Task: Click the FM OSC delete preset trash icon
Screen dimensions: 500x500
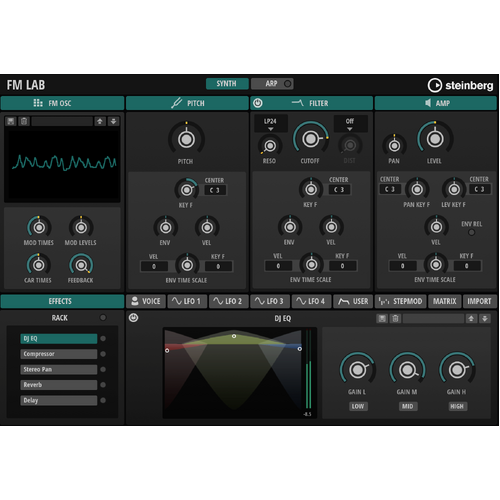Action: pos(24,121)
